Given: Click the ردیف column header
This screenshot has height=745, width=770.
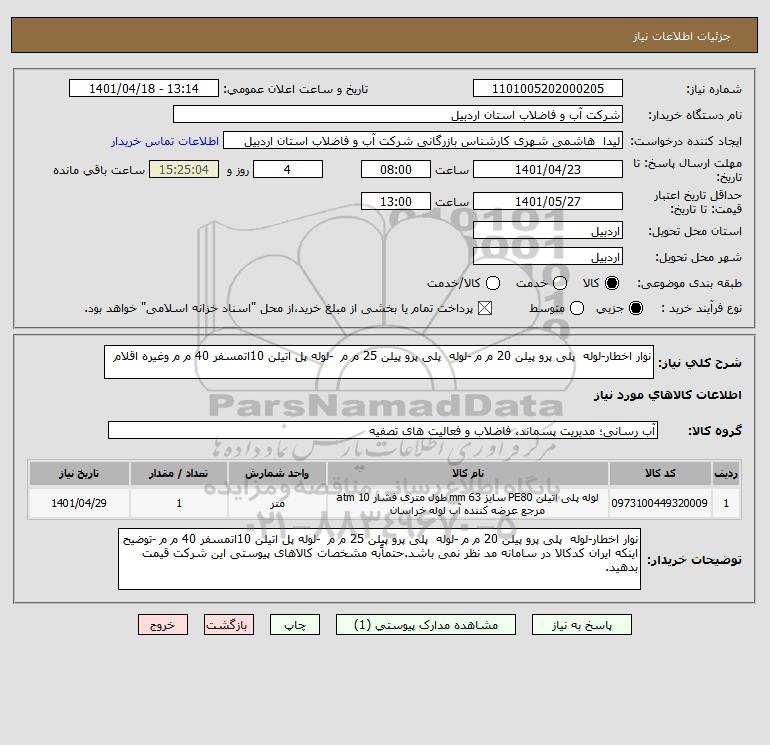Looking at the screenshot, I should point(726,473).
